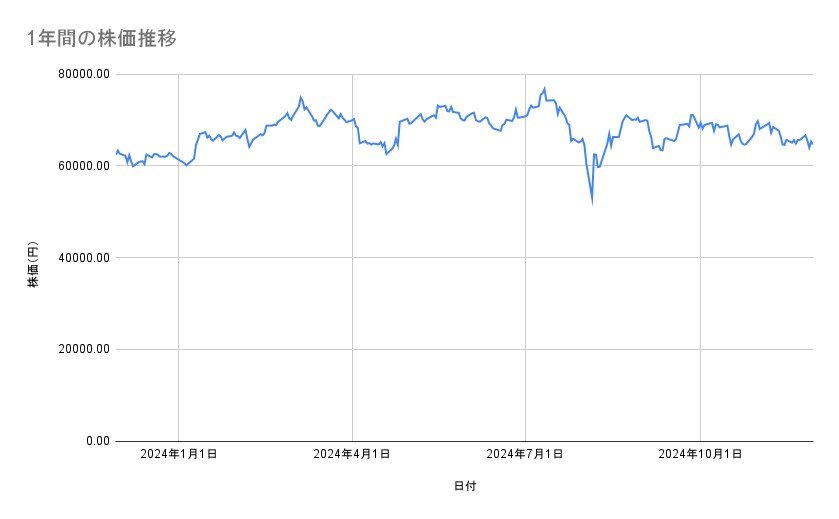Click the 80000.00 y-axis label
839x519 pixels.
[x=84, y=74]
